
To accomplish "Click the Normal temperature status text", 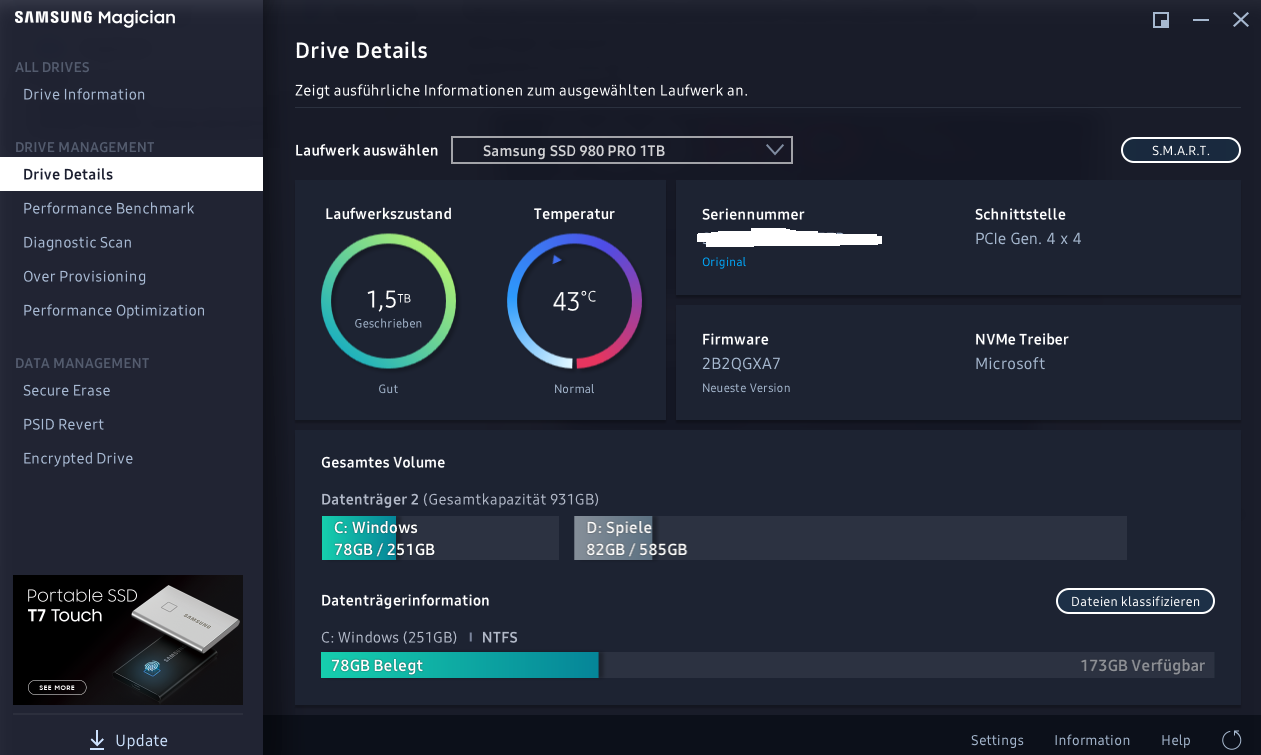I will [x=574, y=389].
